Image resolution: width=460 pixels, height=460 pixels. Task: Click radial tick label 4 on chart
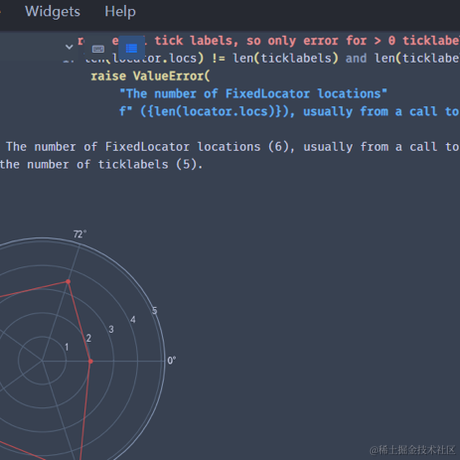click(x=133, y=320)
